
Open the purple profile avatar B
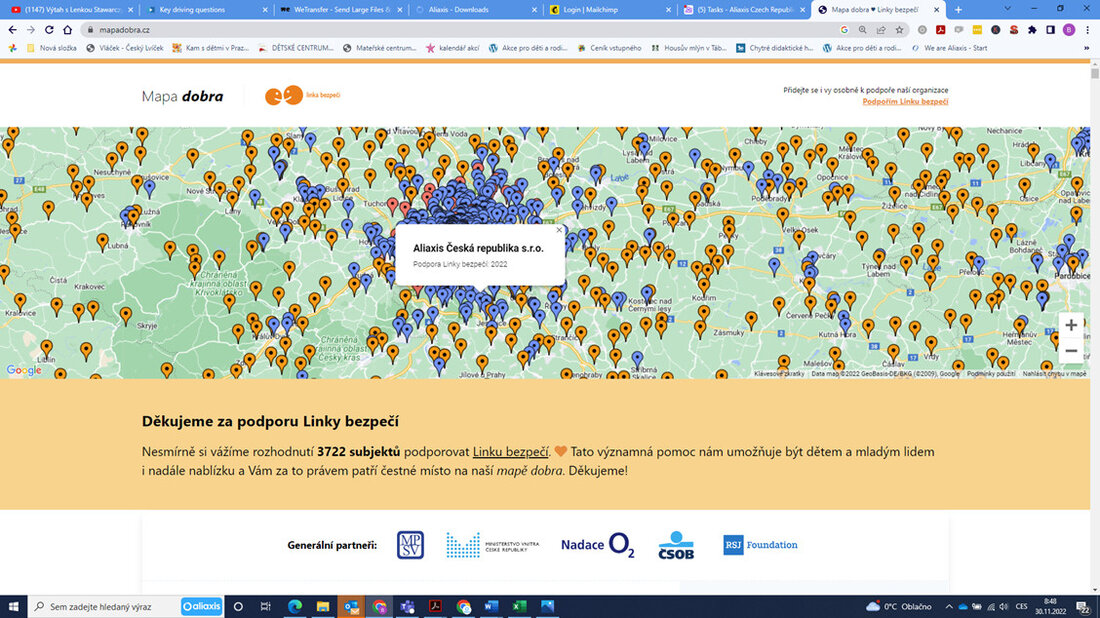click(x=1069, y=30)
